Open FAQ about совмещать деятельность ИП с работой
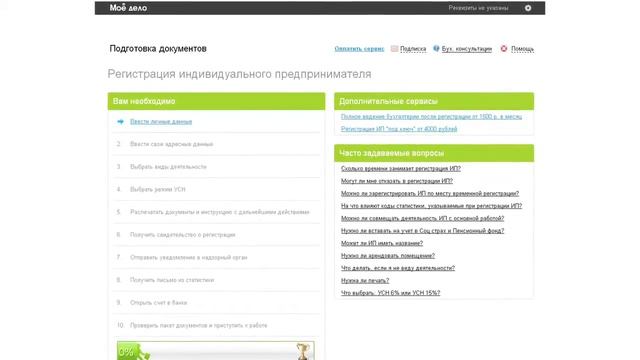Image resolution: width=640 pixels, height=360 pixels. [x=422, y=218]
